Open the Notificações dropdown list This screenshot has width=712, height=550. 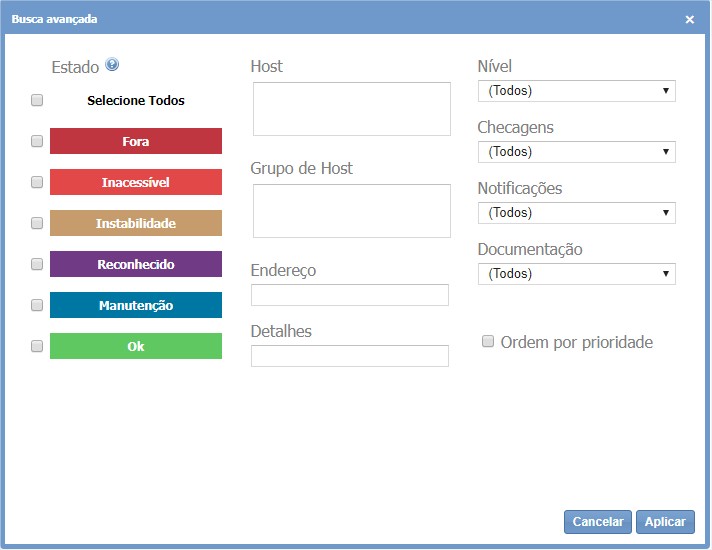pos(577,213)
